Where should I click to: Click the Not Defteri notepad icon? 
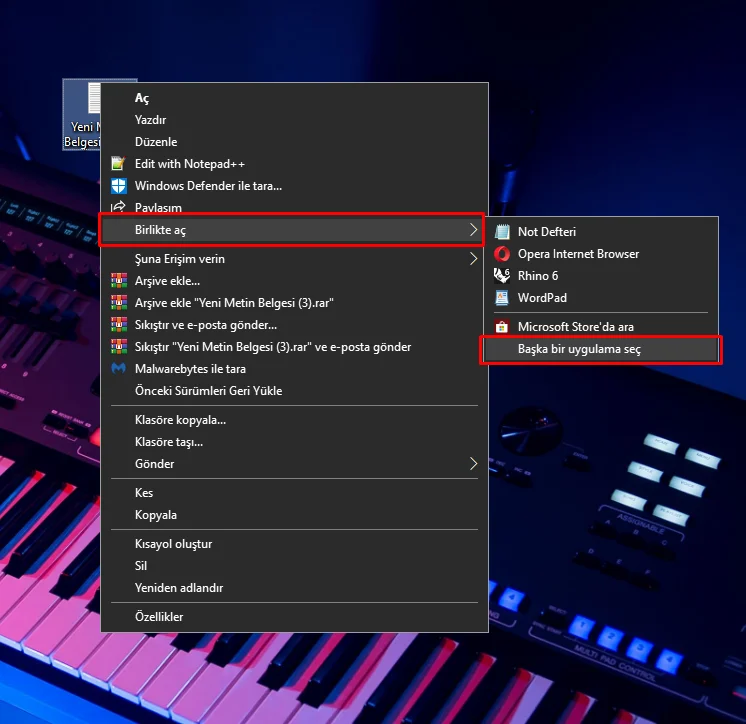pos(502,232)
